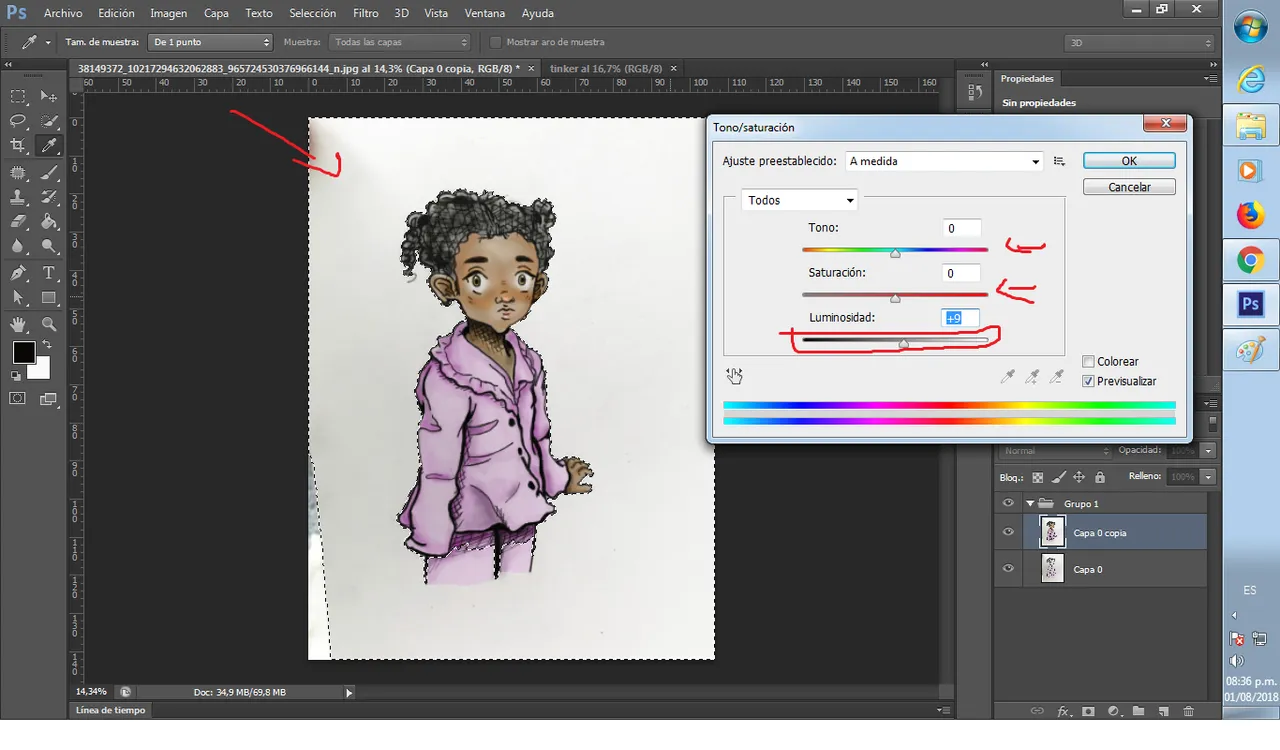Select the Eraser tool
1280x750 pixels.
tap(18, 222)
